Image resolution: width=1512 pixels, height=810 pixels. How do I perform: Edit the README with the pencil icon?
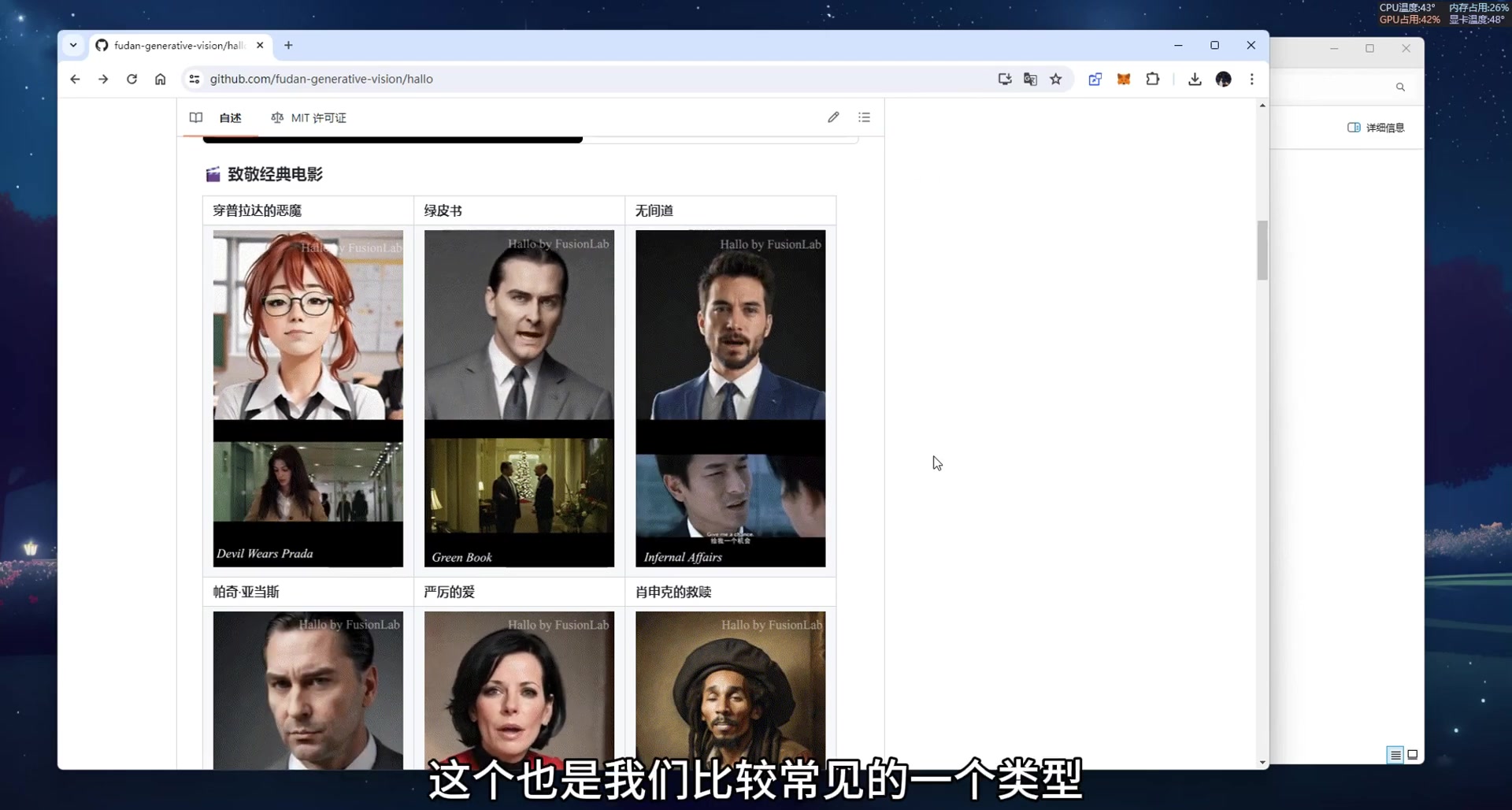(833, 117)
